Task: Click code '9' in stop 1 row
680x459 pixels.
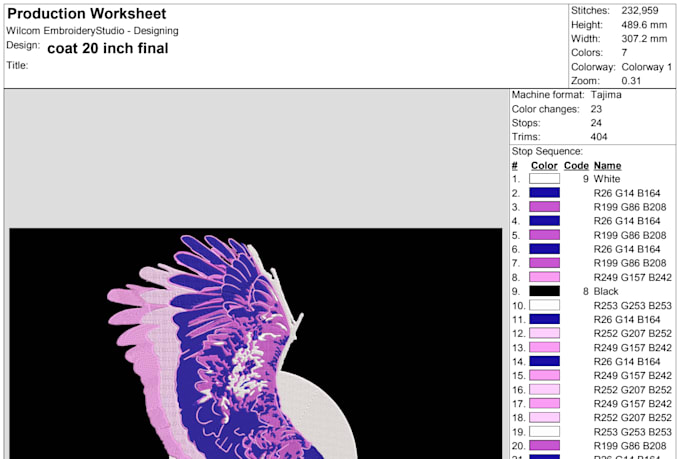Action: tap(585, 179)
